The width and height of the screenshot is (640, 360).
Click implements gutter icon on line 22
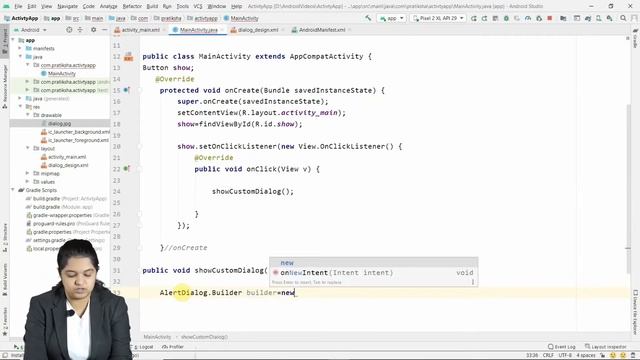pyautogui.click(x=127, y=169)
